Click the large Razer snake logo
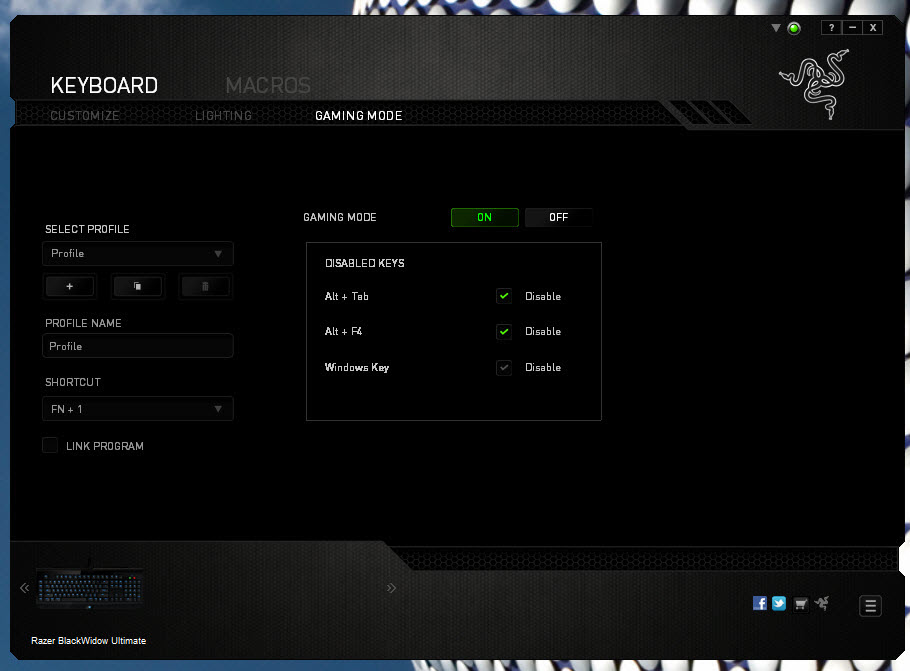 point(815,84)
